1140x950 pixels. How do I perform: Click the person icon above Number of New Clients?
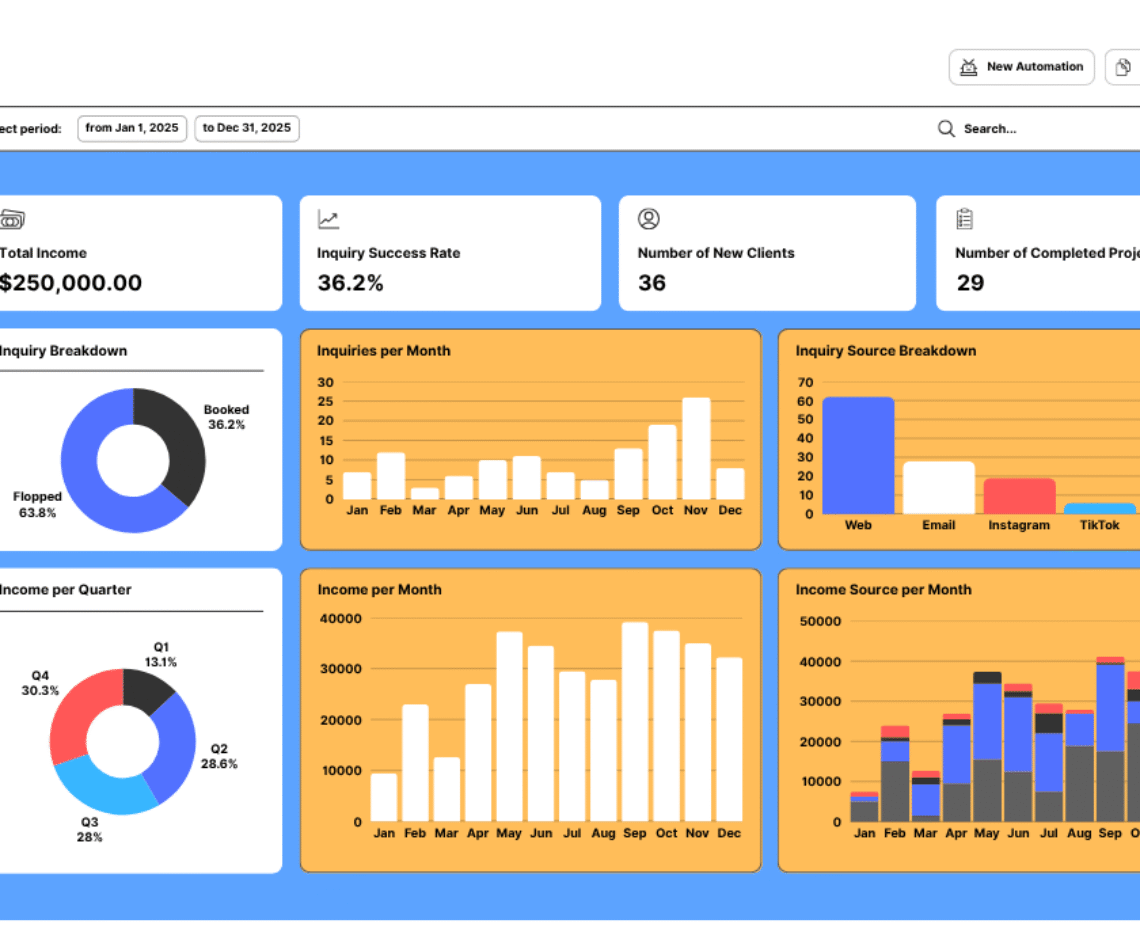649,219
